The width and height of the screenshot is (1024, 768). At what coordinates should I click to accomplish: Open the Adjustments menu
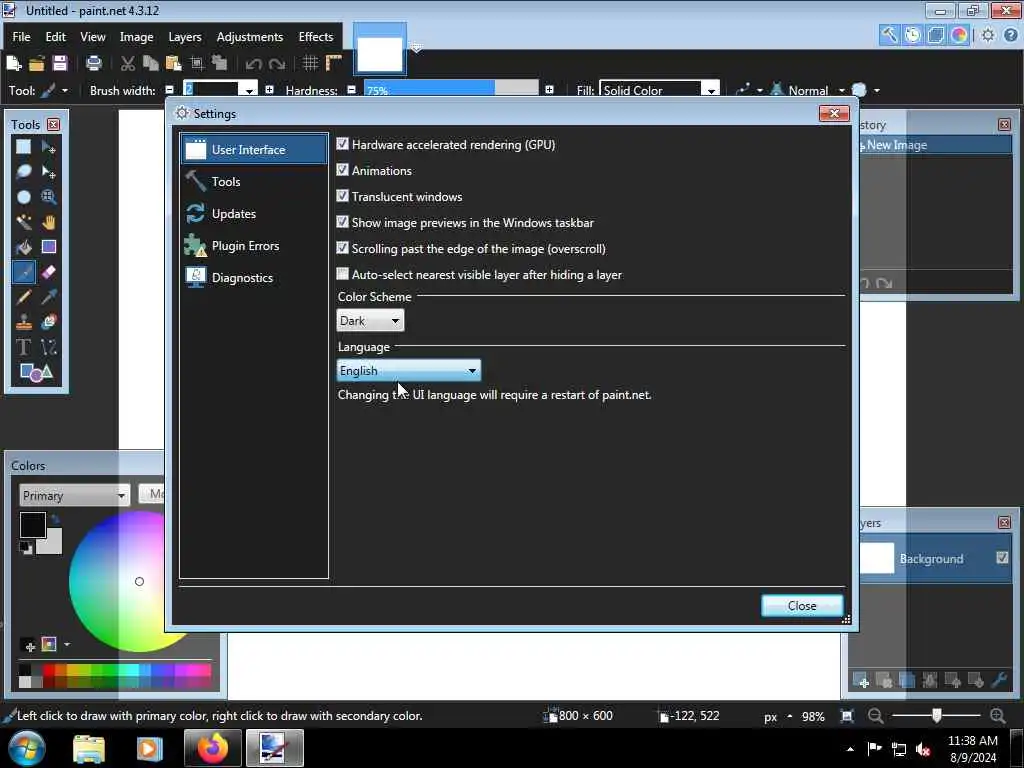250,37
